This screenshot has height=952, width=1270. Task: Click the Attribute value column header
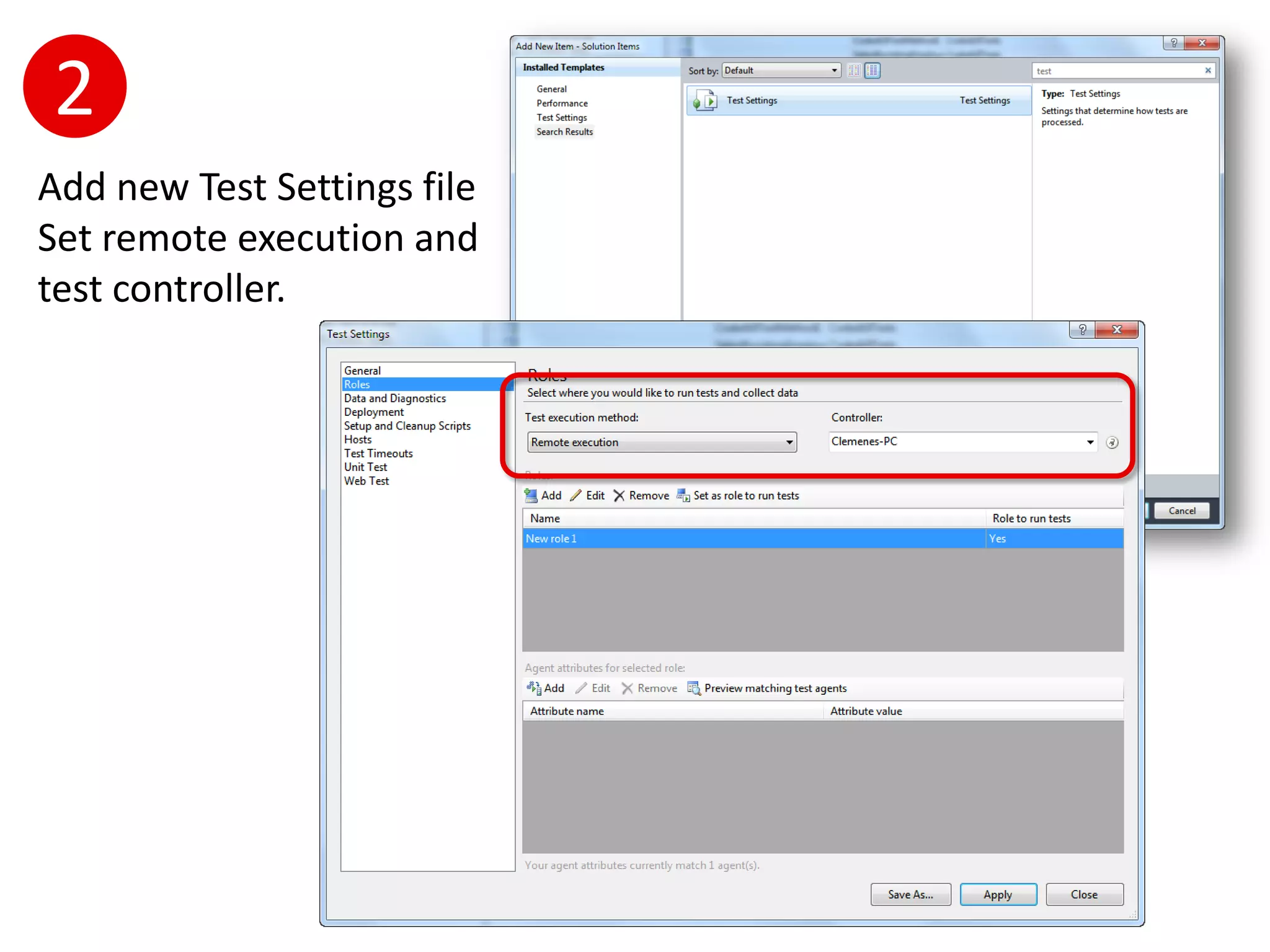point(974,712)
